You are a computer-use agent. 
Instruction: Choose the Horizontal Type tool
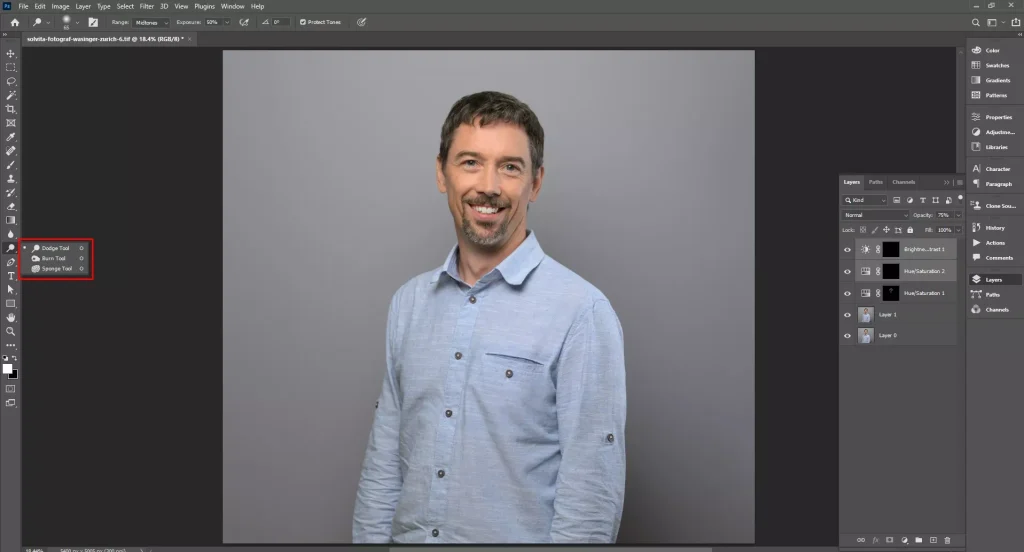click(x=11, y=275)
